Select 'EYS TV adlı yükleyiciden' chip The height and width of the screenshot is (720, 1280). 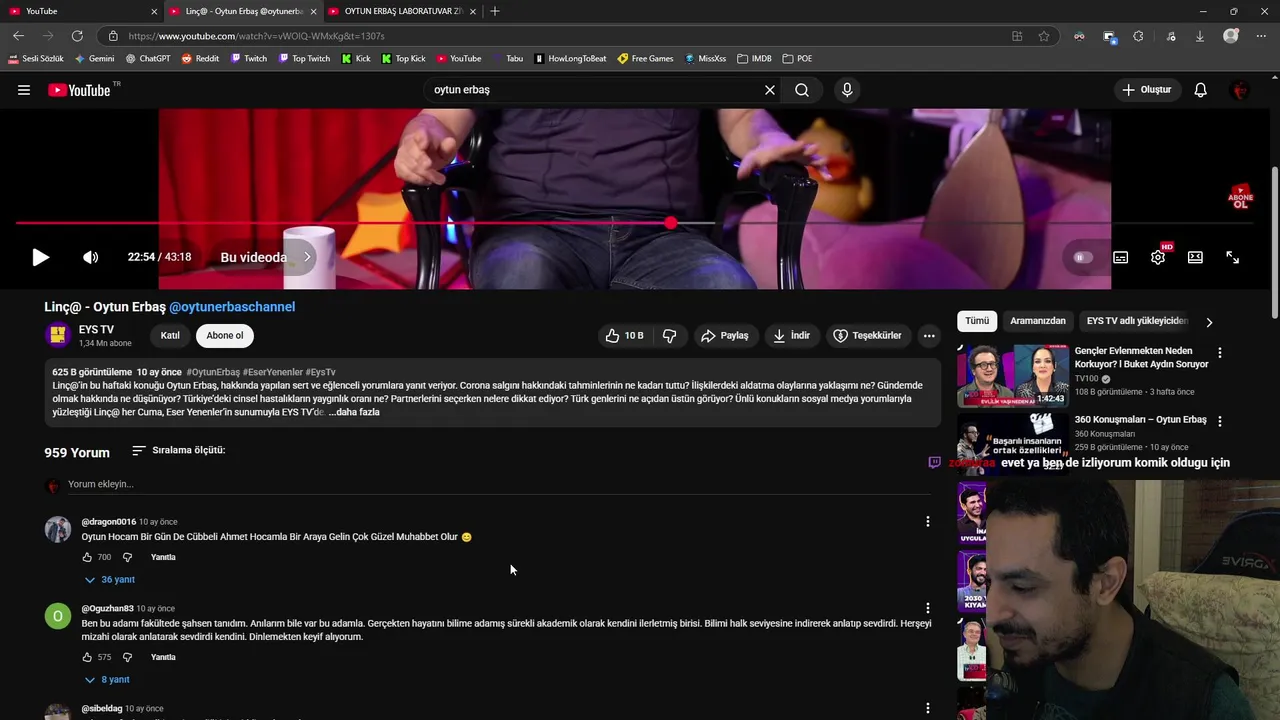tap(1137, 321)
